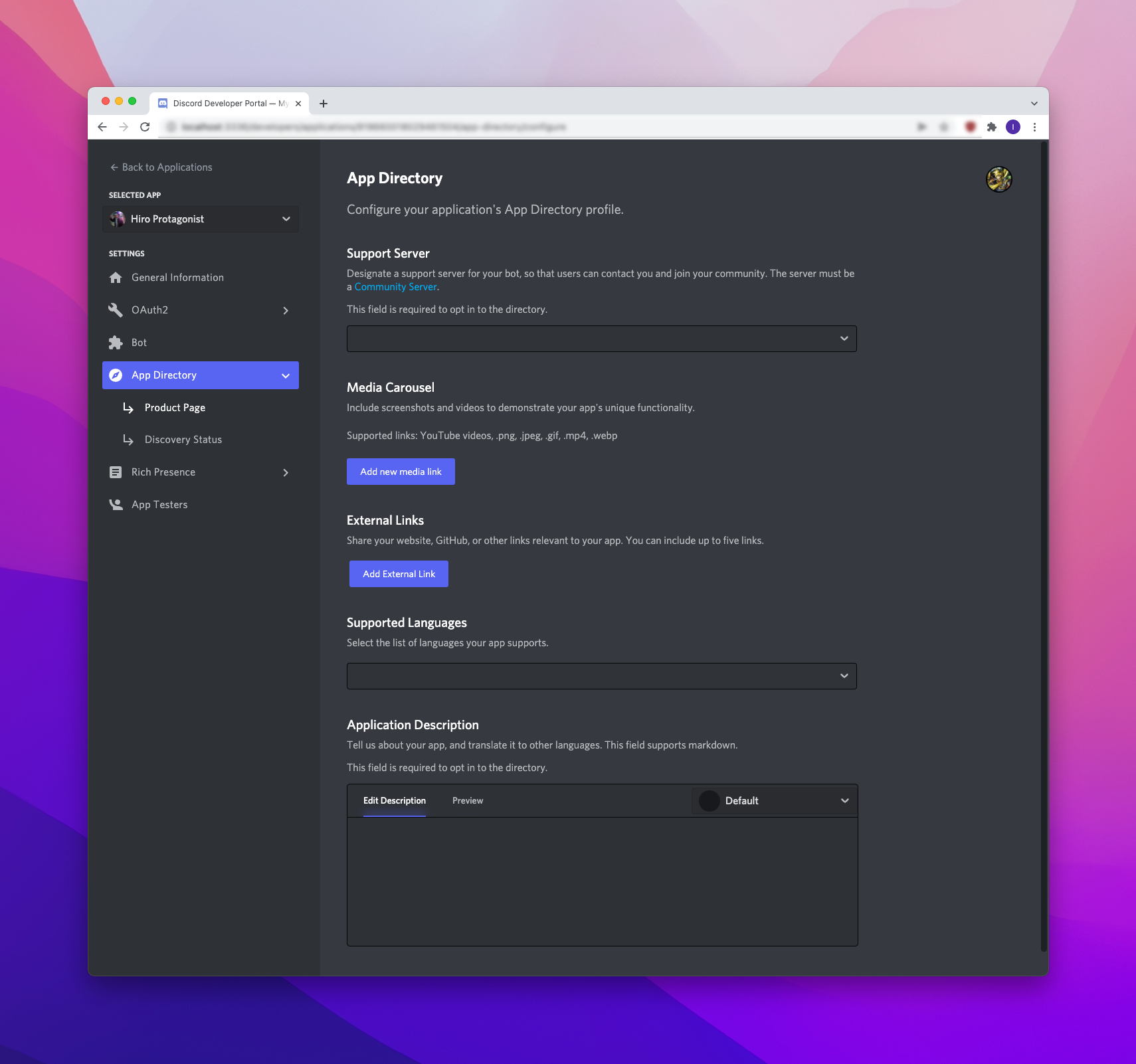Click the Bot puzzle piece icon

click(x=116, y=343)
